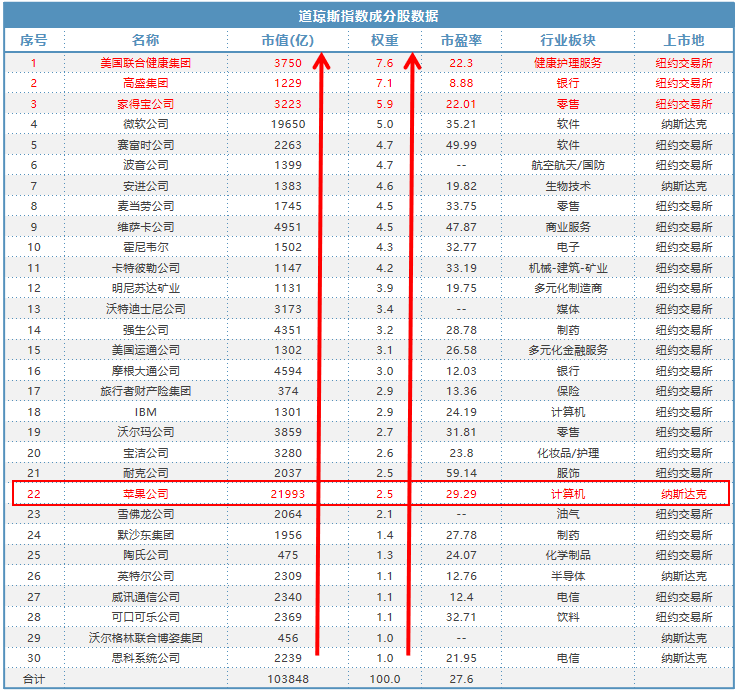Select the 耐克公司 name cell
738x692 pixels.
145,473
